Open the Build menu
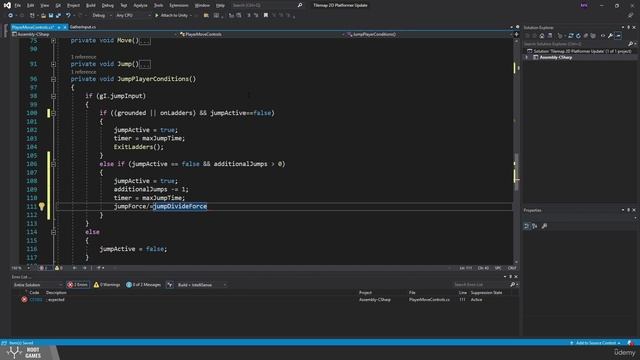Screen dimensions: 640x360 click(91, 5)
